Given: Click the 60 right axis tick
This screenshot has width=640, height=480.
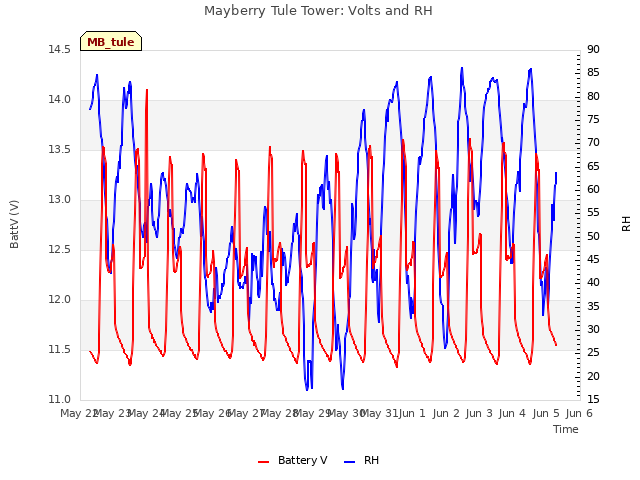Looking at the screenshot, I should 593,189.
